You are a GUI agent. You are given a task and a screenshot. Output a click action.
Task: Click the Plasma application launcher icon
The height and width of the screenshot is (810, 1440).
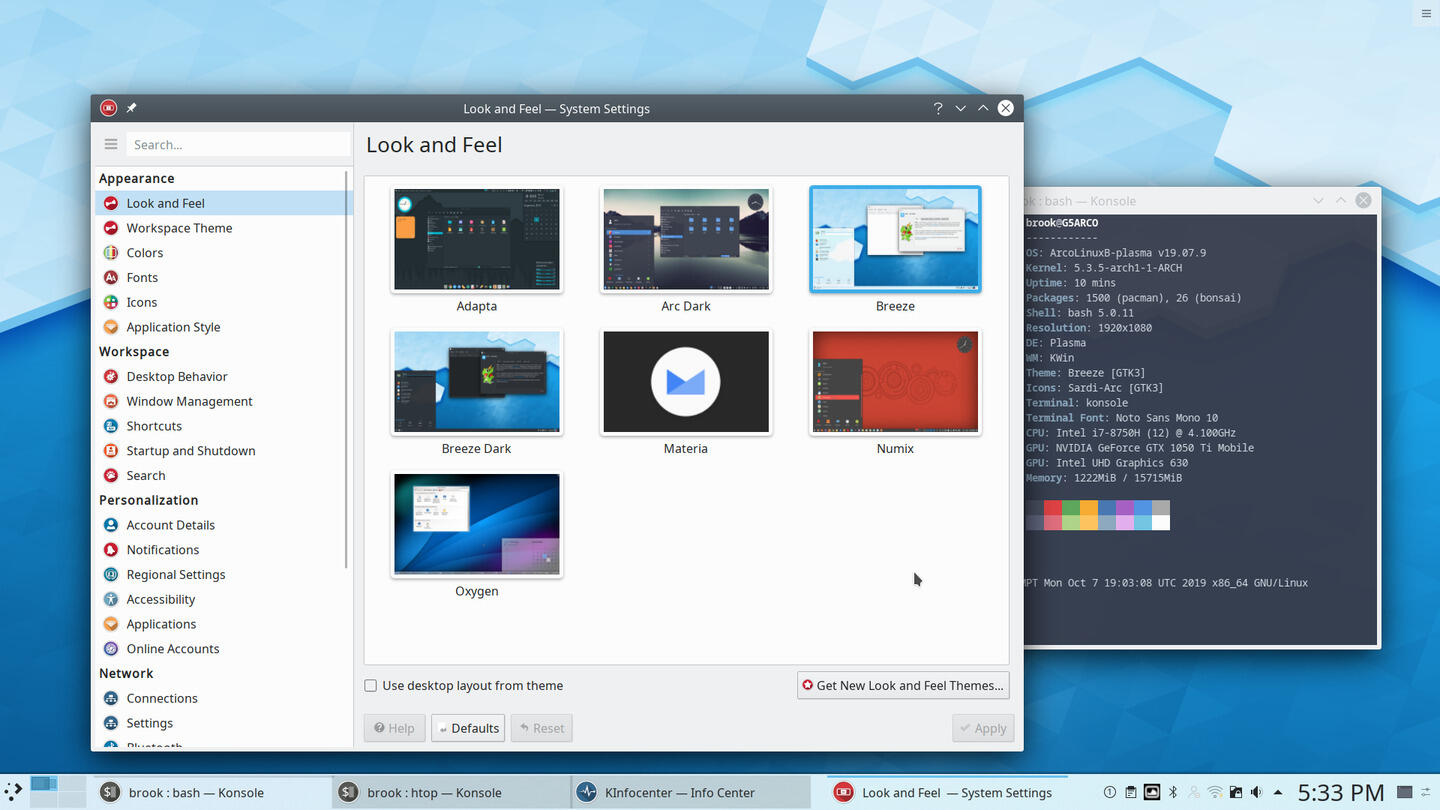[x=13, y=791]
